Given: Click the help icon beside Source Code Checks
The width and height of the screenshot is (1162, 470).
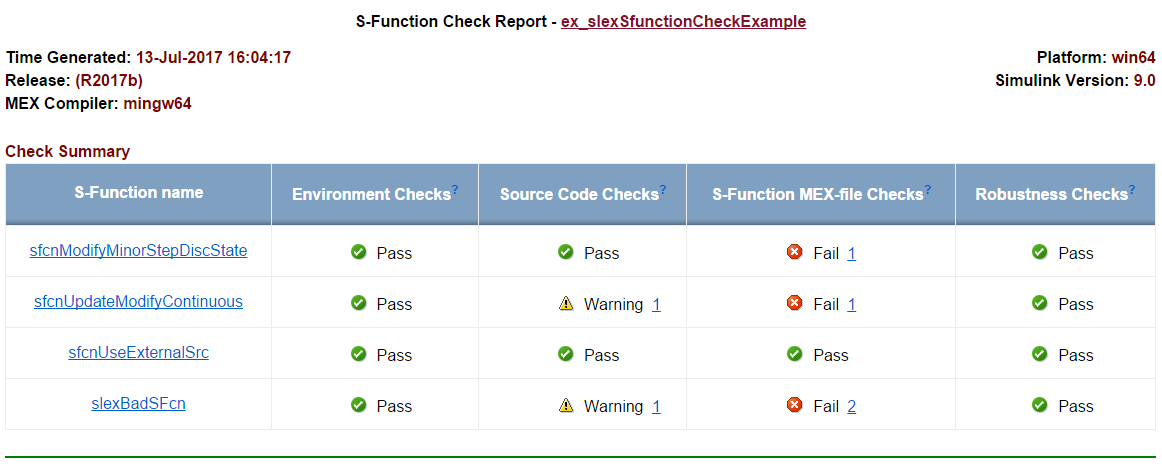Looking at the screenshot, I should point(663,189).
